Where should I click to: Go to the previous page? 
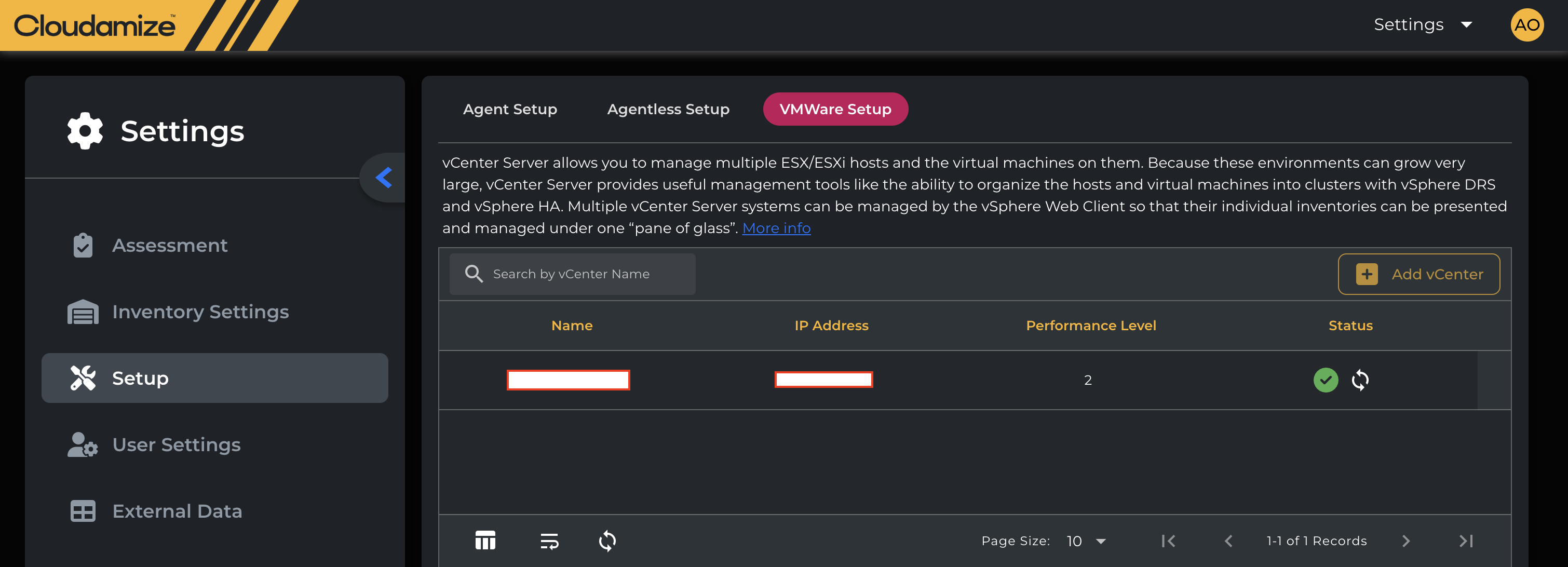1228,541
